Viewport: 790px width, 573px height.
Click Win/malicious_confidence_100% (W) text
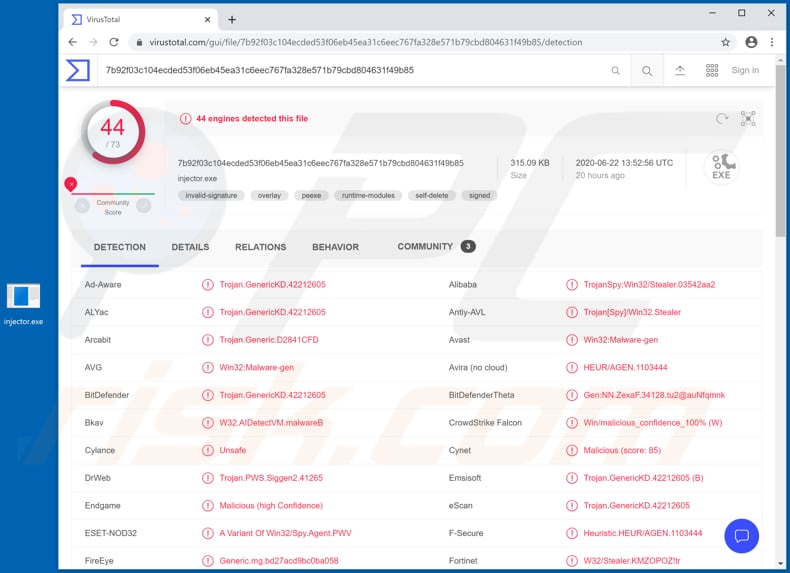coord(653,423)
